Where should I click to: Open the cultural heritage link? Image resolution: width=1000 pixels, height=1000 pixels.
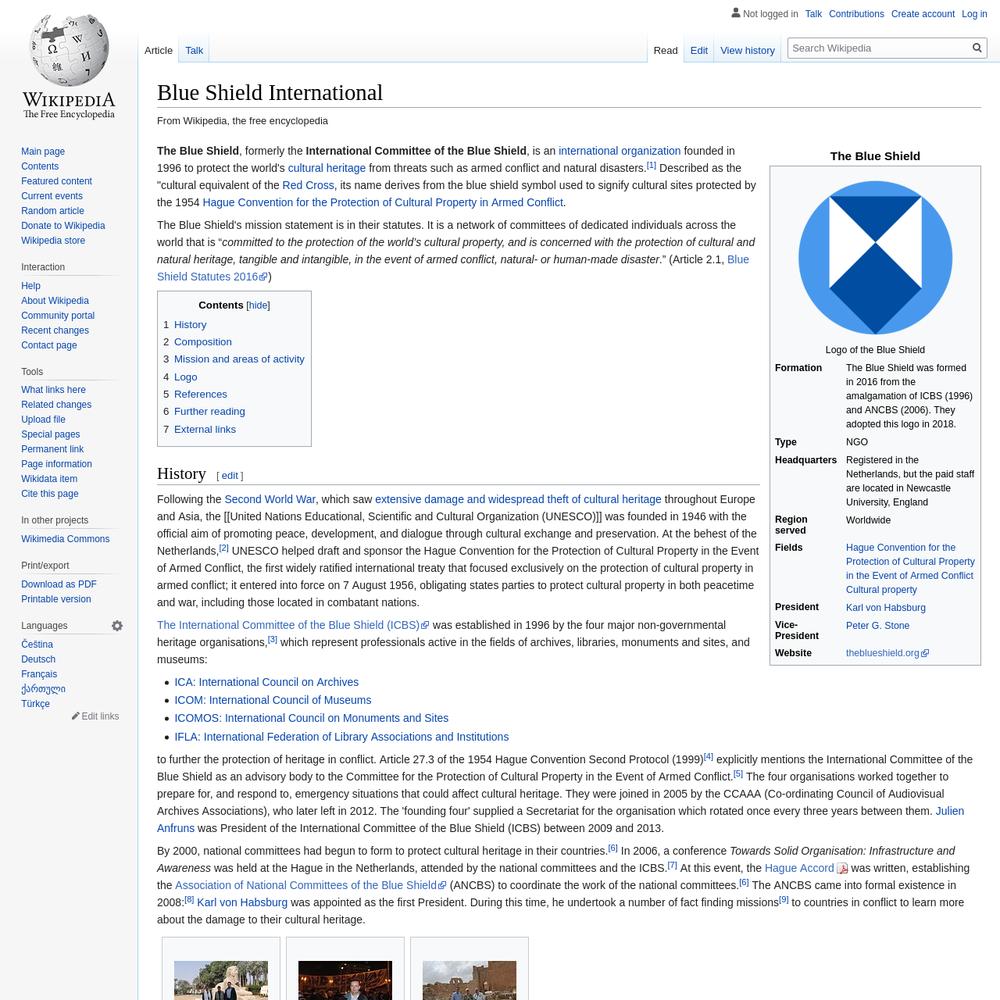pos(327,168)
